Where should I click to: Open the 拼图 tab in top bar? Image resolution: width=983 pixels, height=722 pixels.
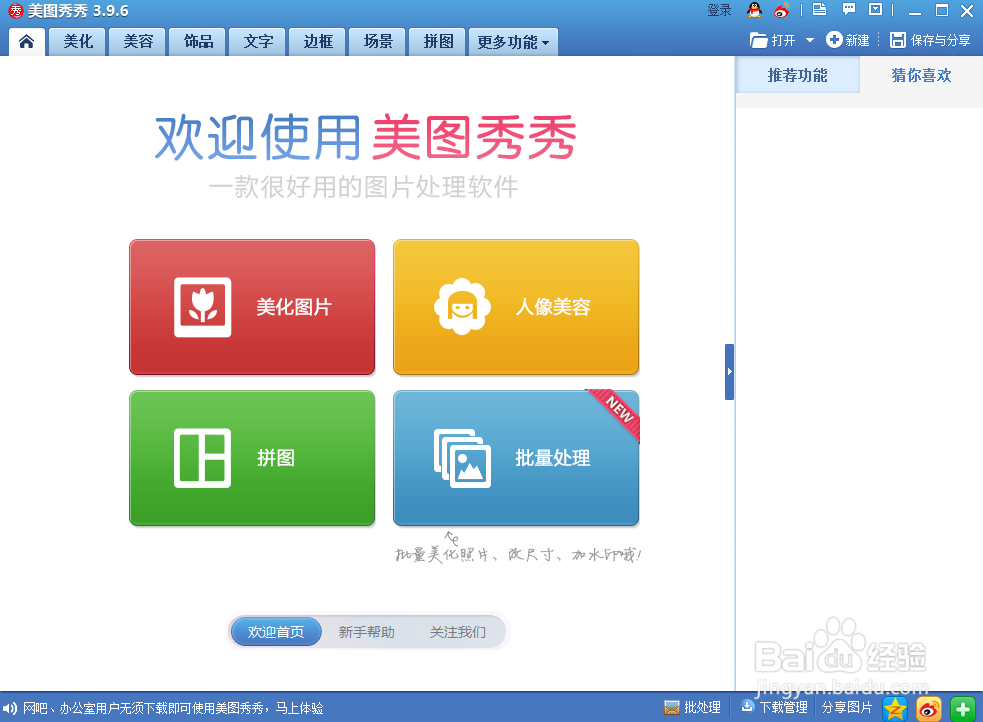[438, 41]
